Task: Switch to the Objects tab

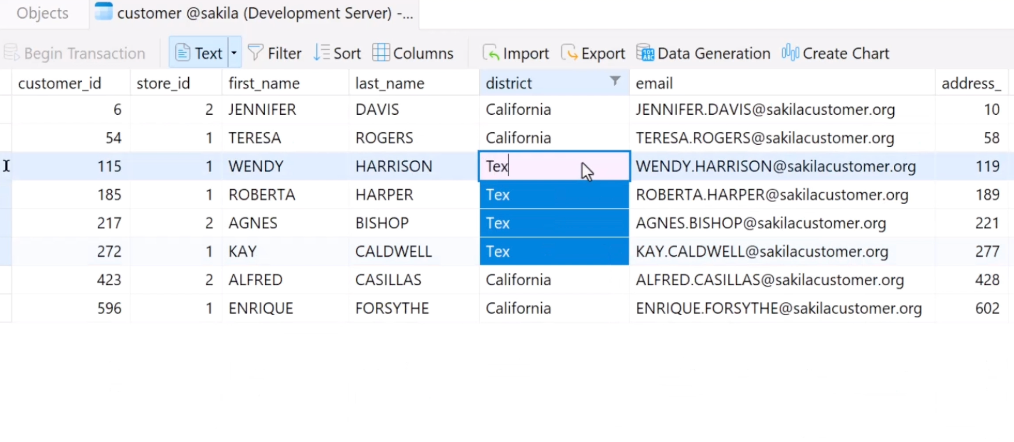Action: (x=42, y=13)
